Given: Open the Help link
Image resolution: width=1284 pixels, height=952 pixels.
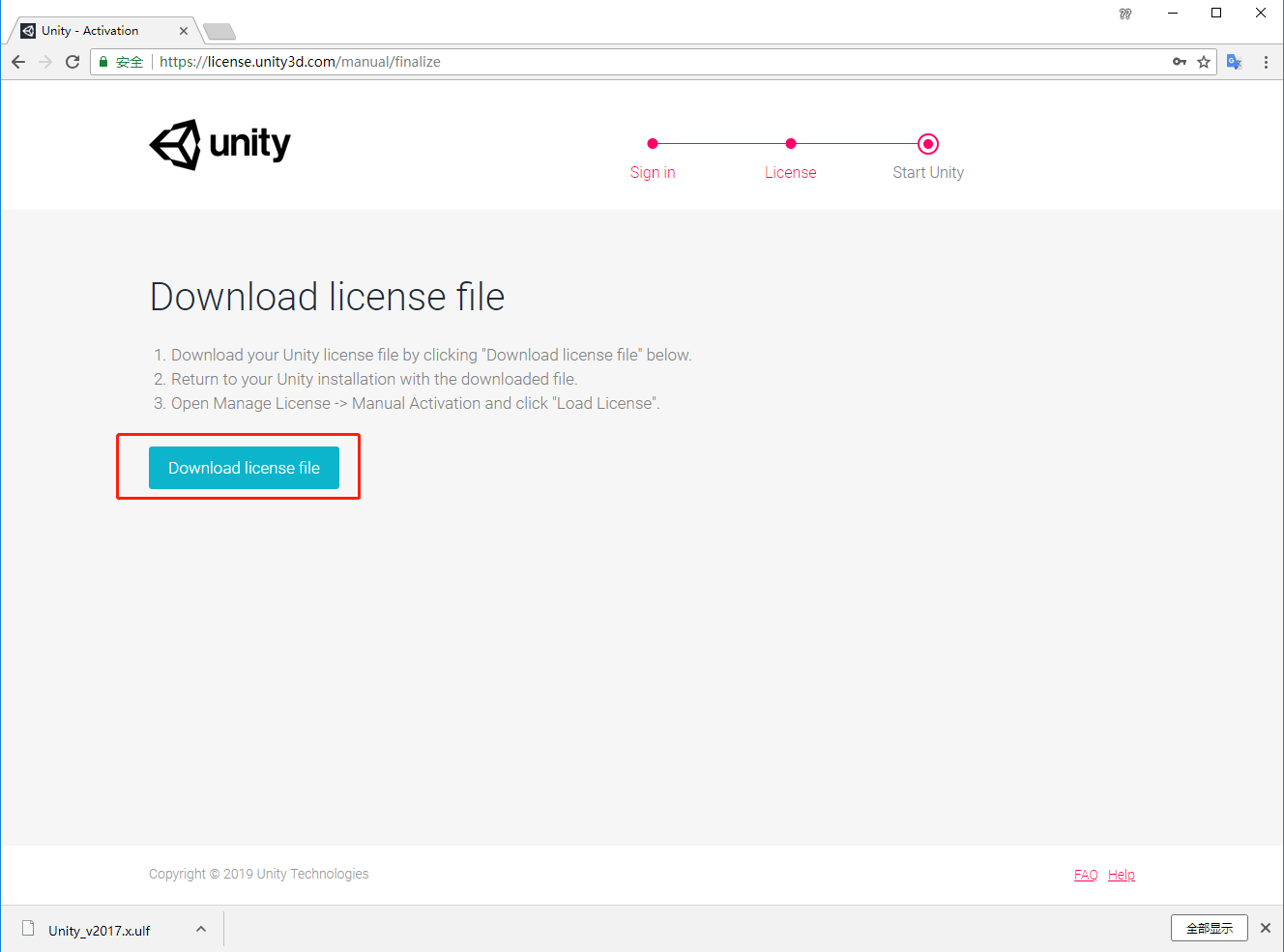Looking at the screenshot, I should point(1121,874).
